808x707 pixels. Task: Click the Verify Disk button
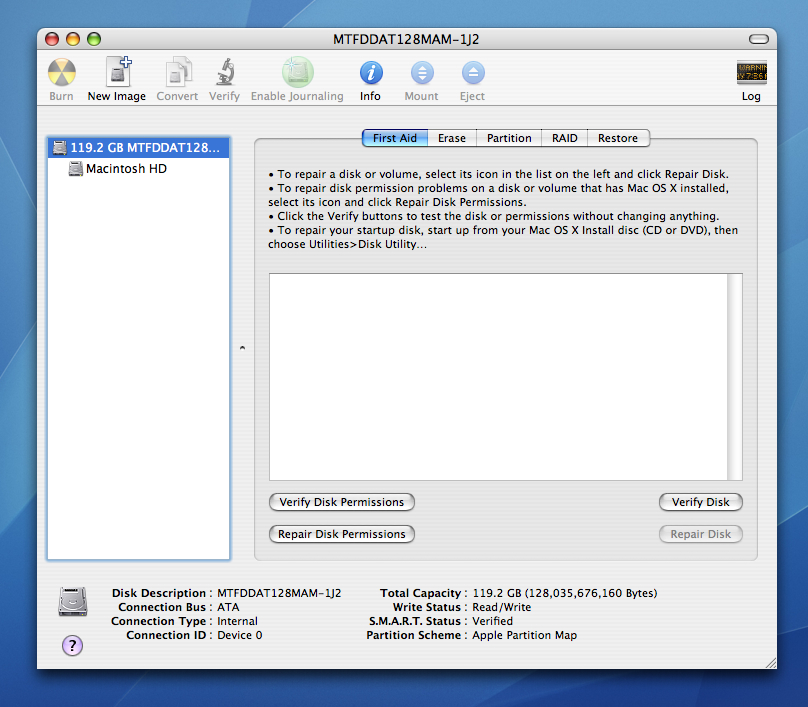point(701,502)
